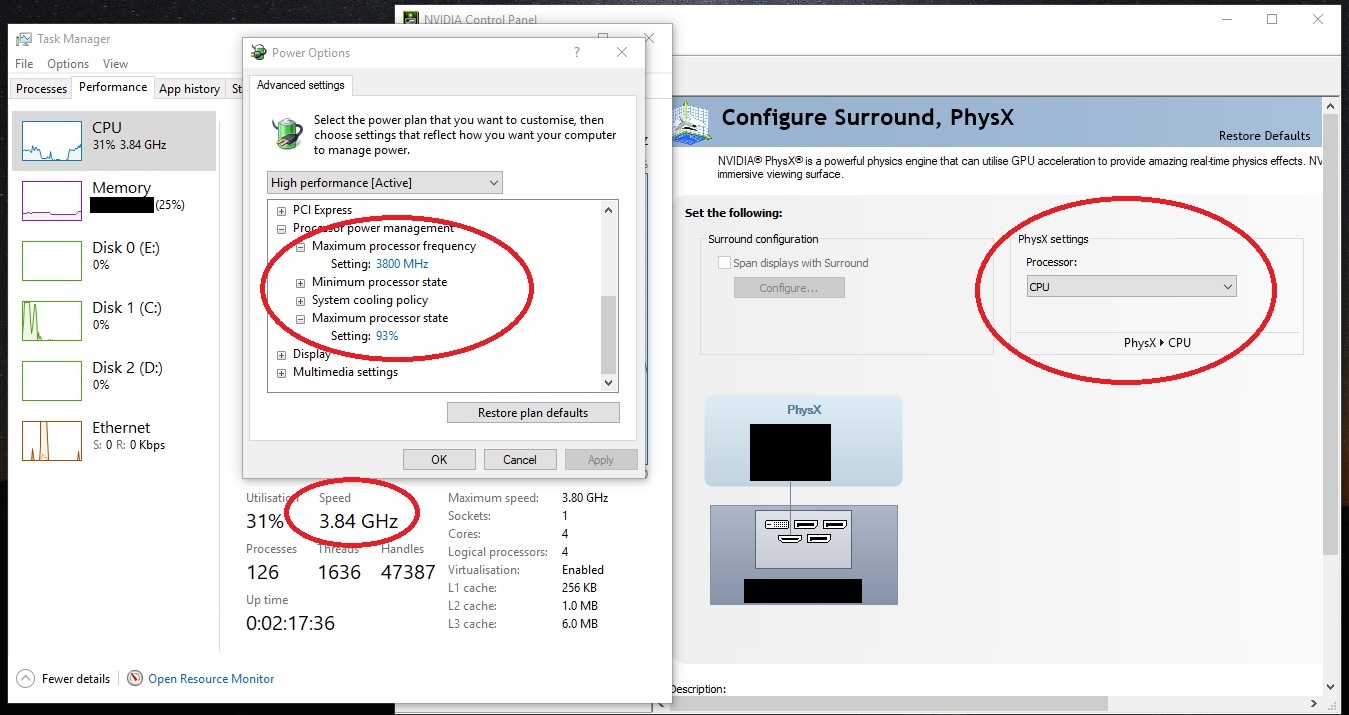This screenshot has height=715, width=1349.
Task: Click the Power Options title bar icon
Action: [x=259, y=52]
